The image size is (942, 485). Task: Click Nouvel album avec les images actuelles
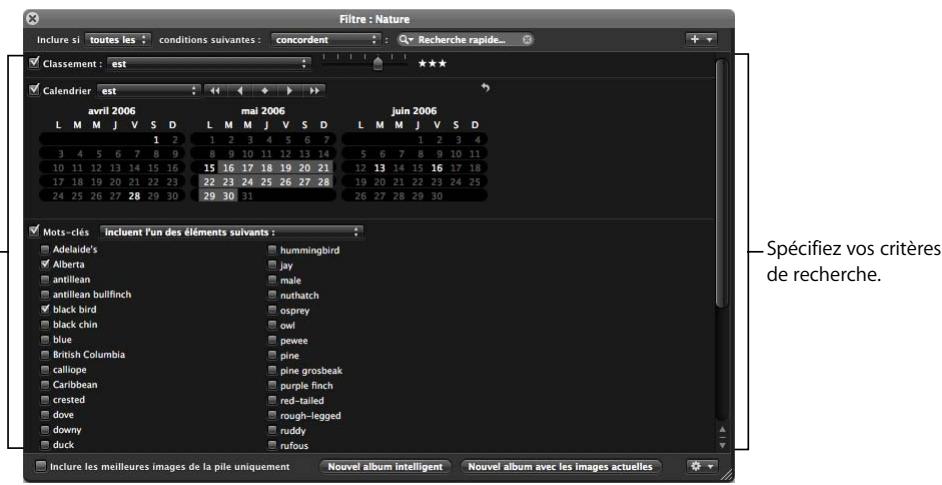560,466
